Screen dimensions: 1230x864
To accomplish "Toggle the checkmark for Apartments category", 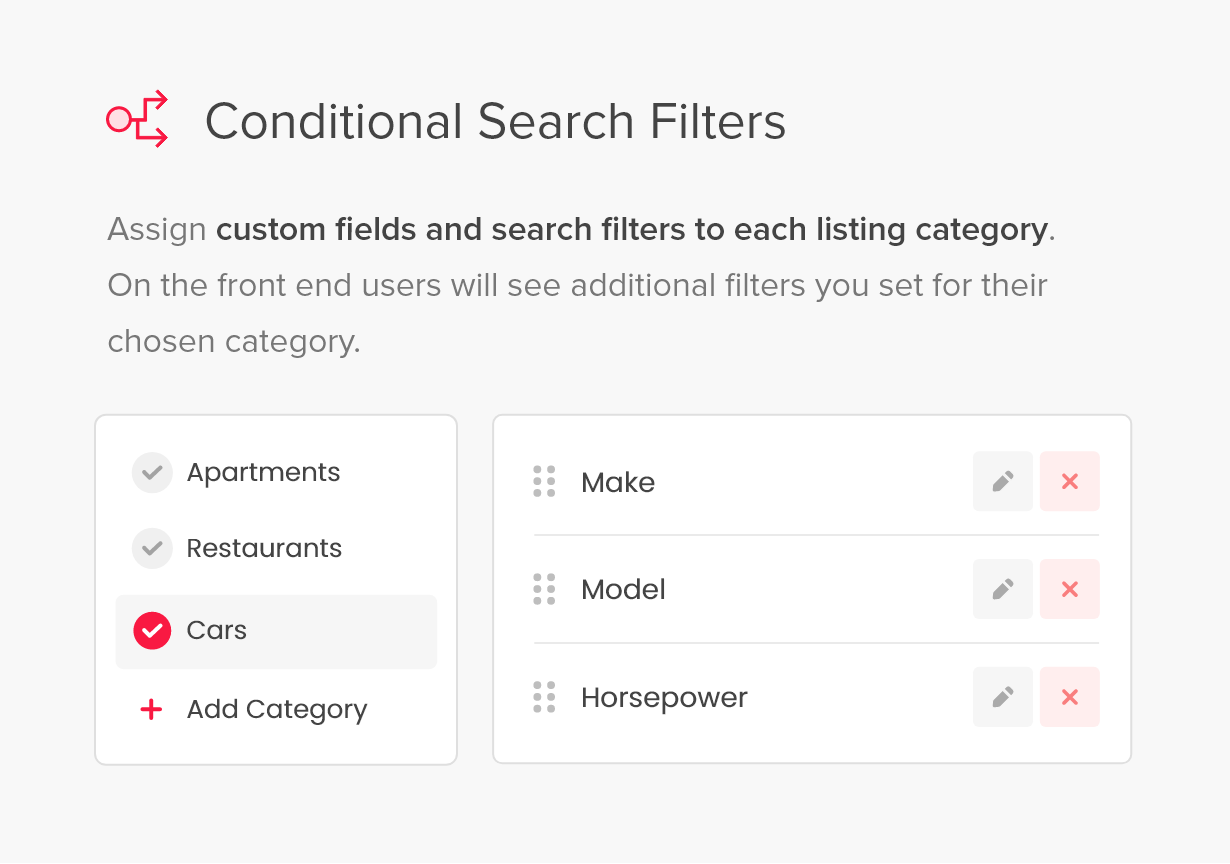I will click(152, 472).
